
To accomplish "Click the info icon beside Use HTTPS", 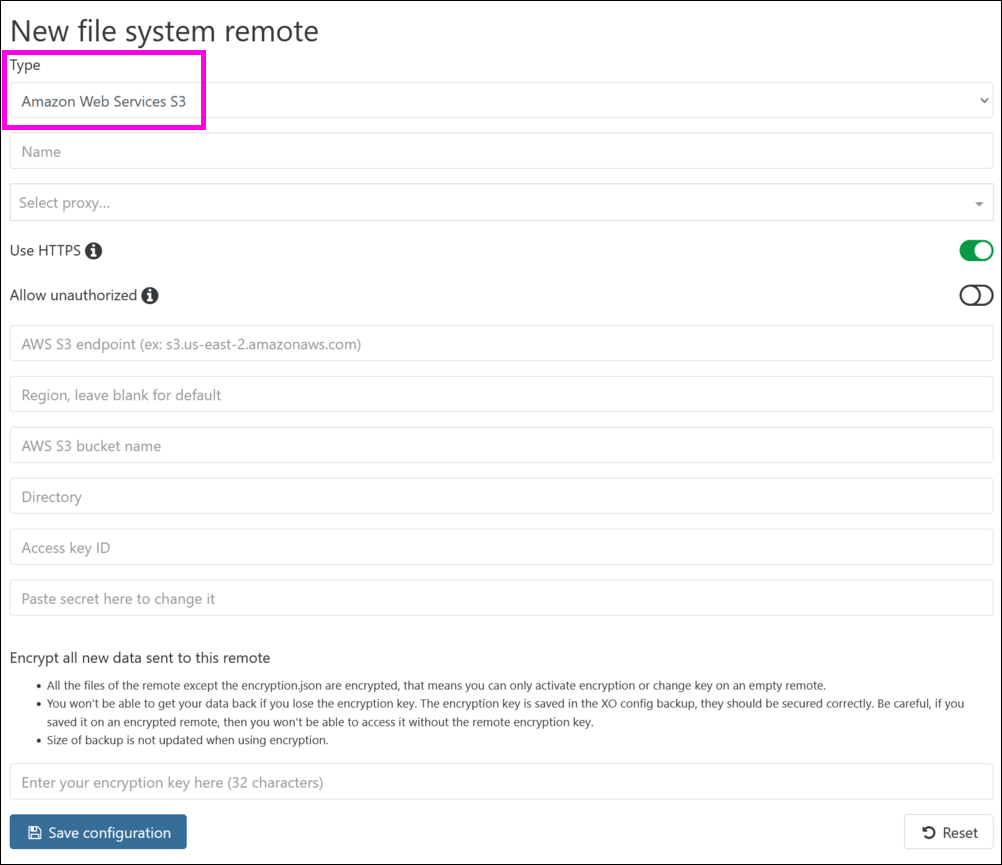I will (x=93, y=251).
